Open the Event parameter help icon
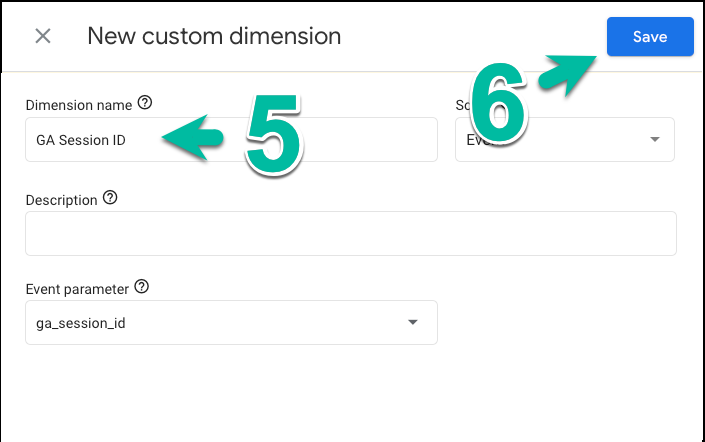This screenshot has width=705, height=442. 142,286
